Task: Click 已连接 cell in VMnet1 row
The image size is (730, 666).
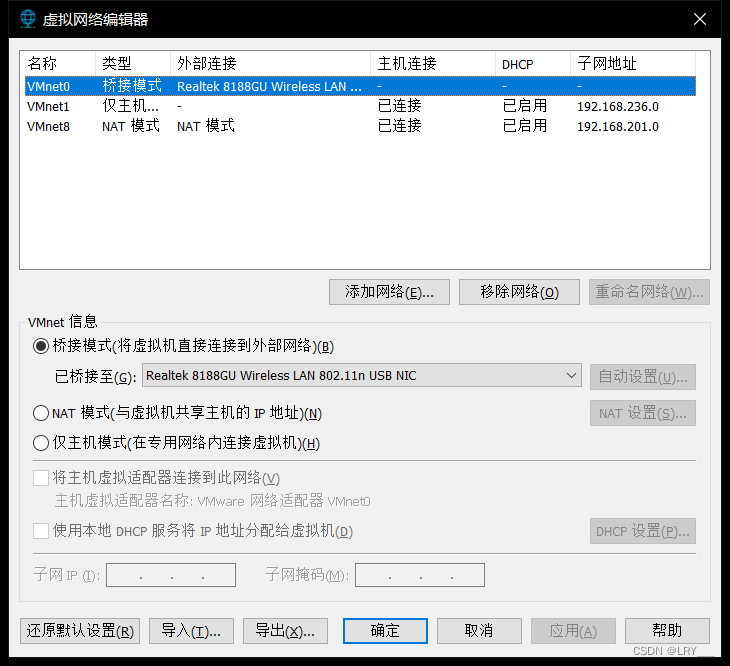Action: [x=399, y=106]
